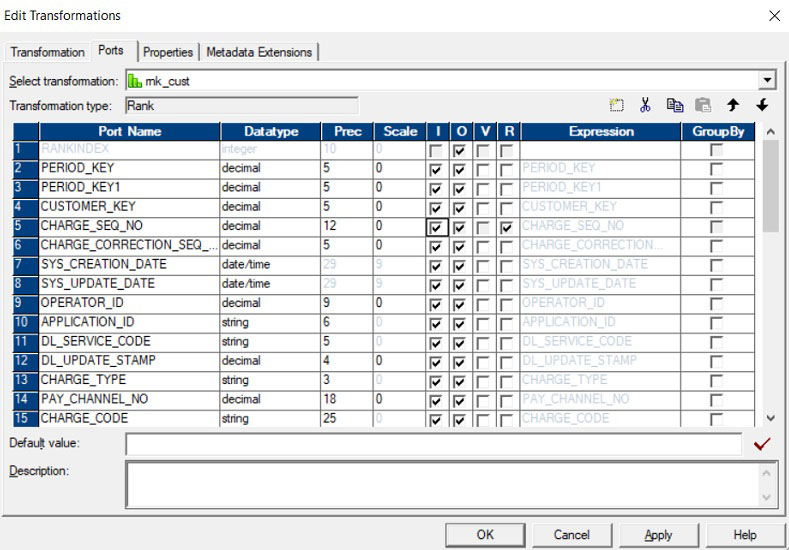The image size is (789, 550).
Task: Click Description scroll down arrow
Action: (766, 497)
